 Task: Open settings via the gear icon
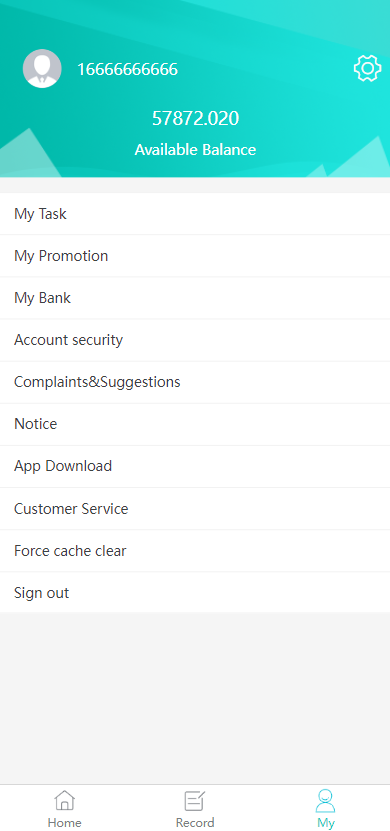(x=367, y=68)
